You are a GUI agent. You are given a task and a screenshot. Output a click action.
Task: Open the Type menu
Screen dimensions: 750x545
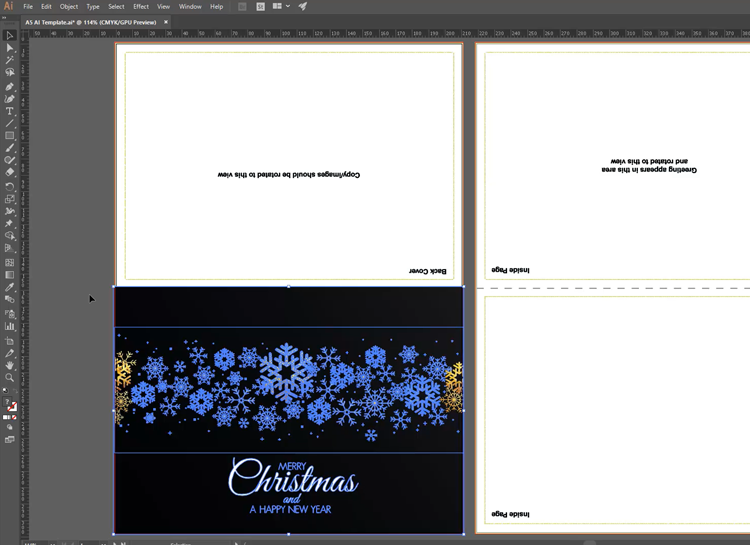[93, 7]
